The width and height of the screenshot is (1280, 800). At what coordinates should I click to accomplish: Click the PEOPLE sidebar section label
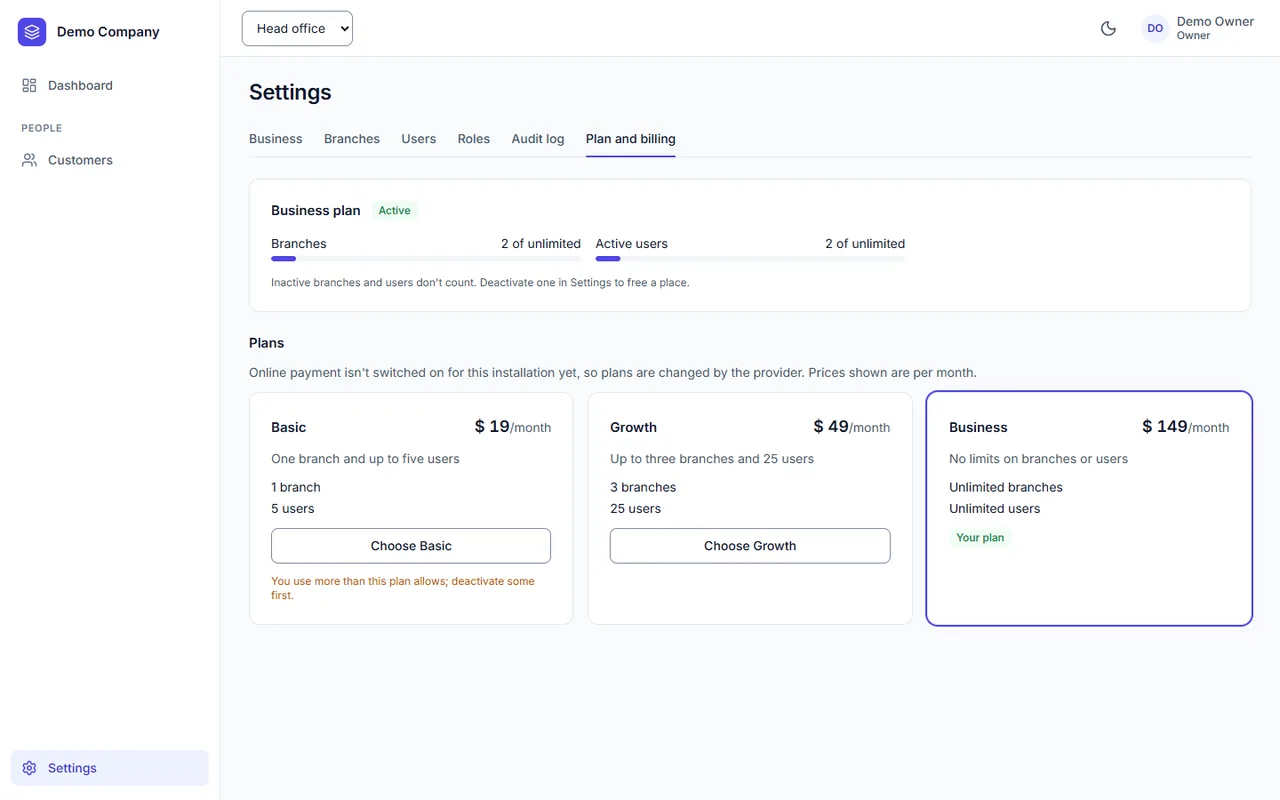click(x=42, y=128)
